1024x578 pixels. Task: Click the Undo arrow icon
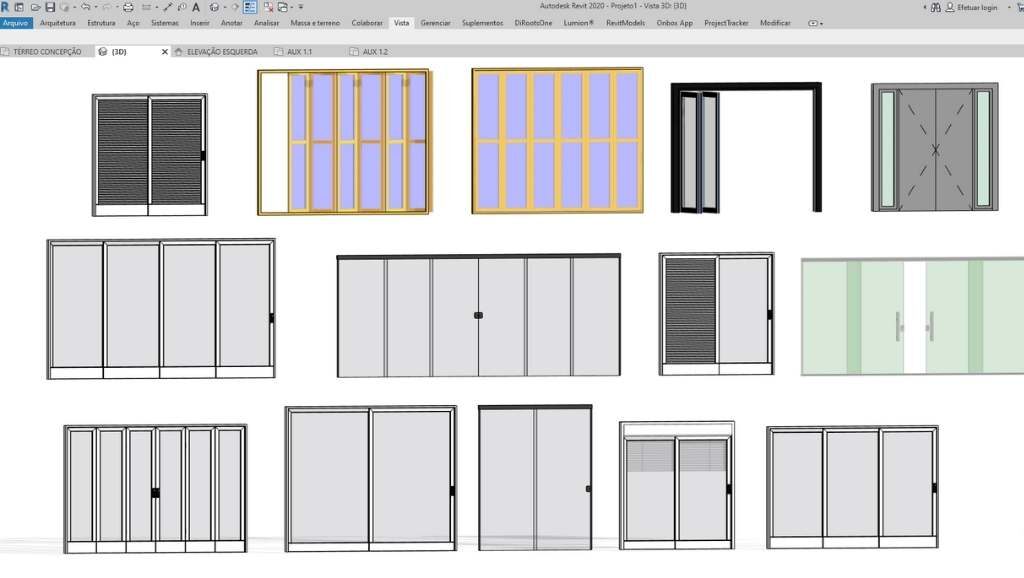(85, 7)
